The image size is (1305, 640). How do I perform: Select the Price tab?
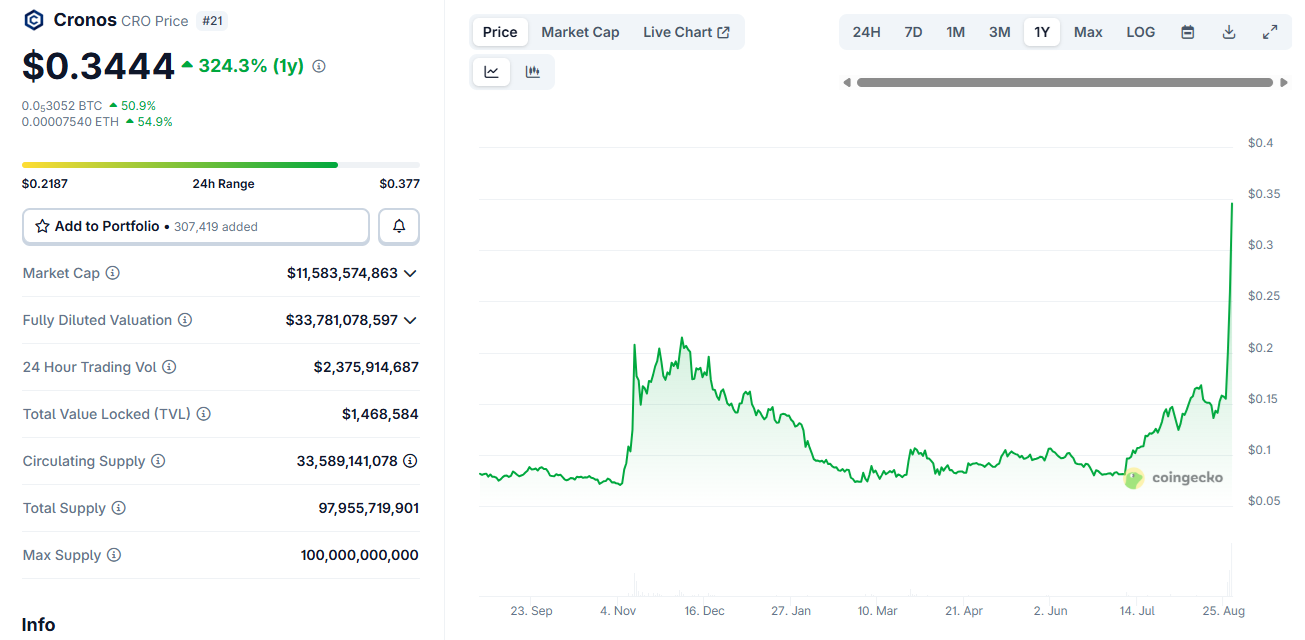pos(500,32)
